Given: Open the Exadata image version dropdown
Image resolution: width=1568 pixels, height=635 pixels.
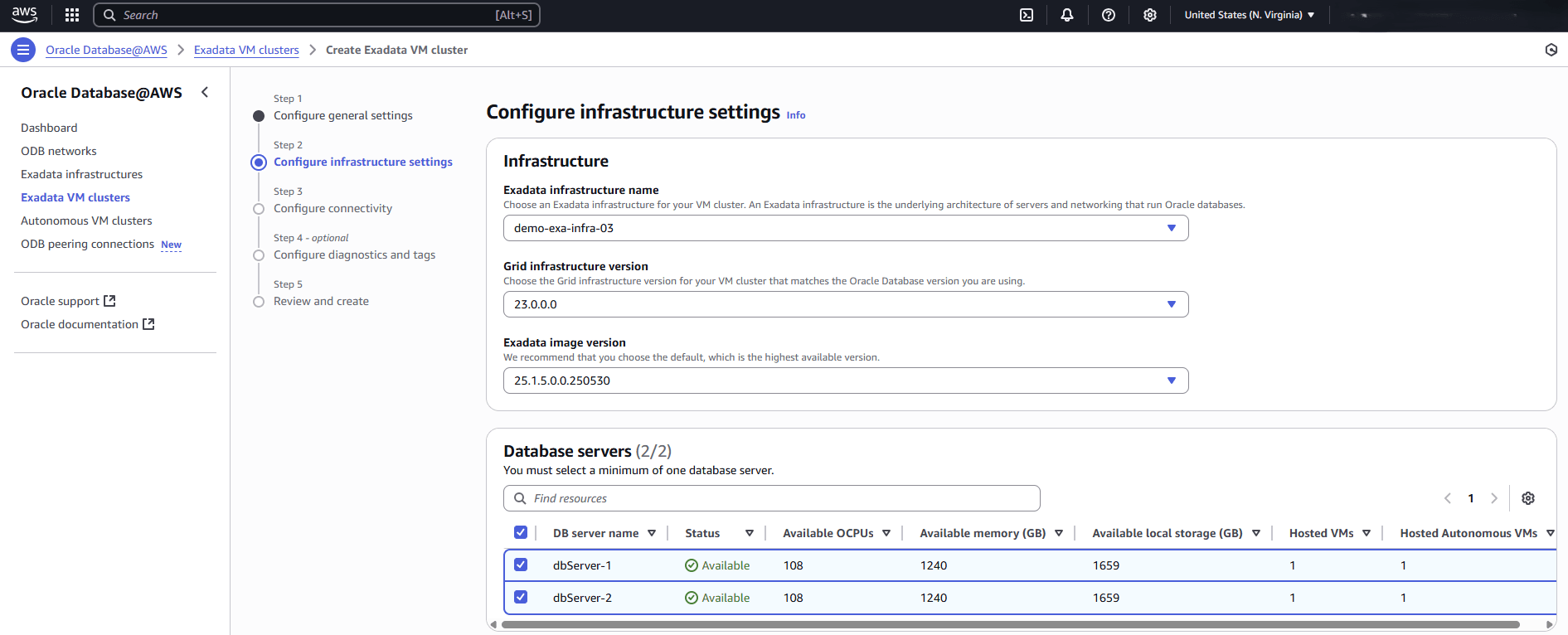Looking at the screenshot, I should [845, 381].
